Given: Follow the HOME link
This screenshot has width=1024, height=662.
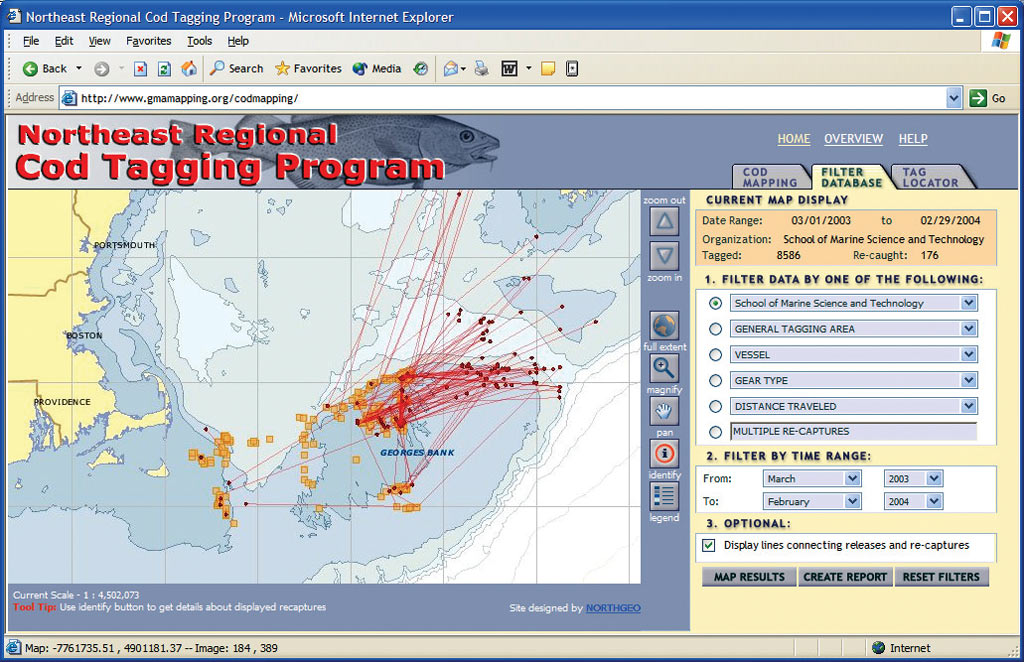Looking at the screenshot, I should coord(793,138).
